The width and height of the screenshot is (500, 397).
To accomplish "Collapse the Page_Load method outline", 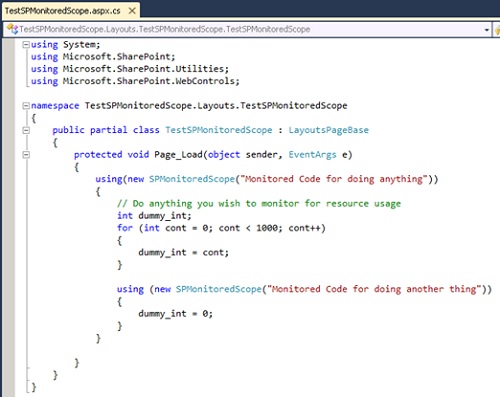I will [x=26, y=155].
